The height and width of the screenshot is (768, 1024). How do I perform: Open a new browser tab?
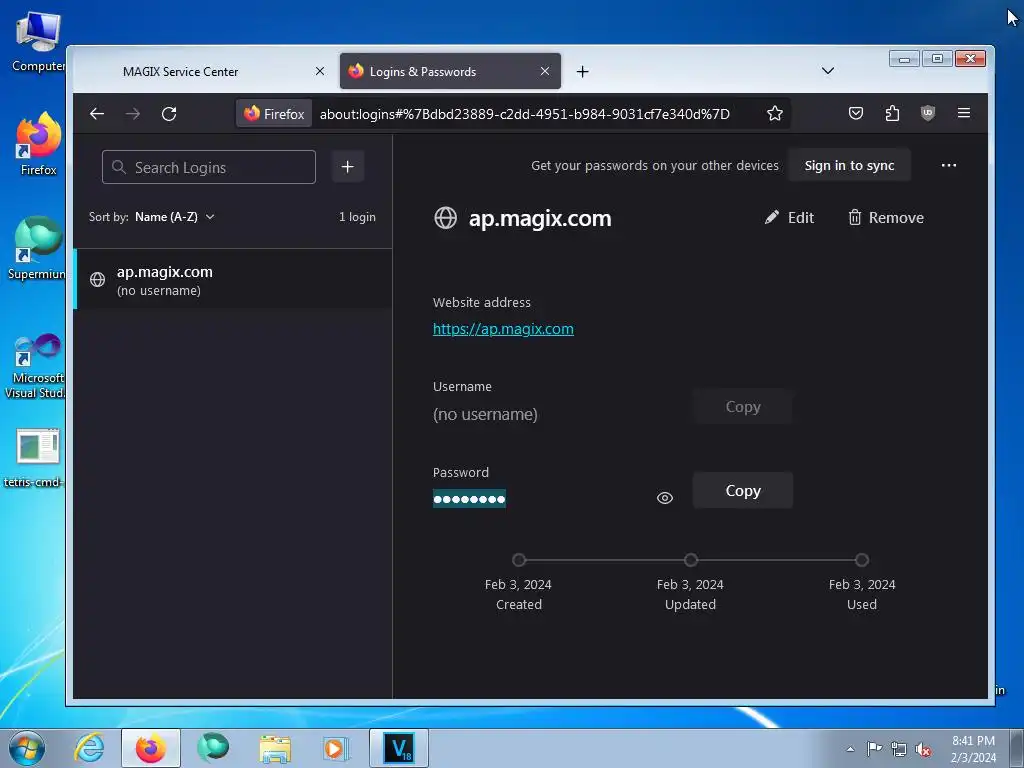(x=583, y=71)
